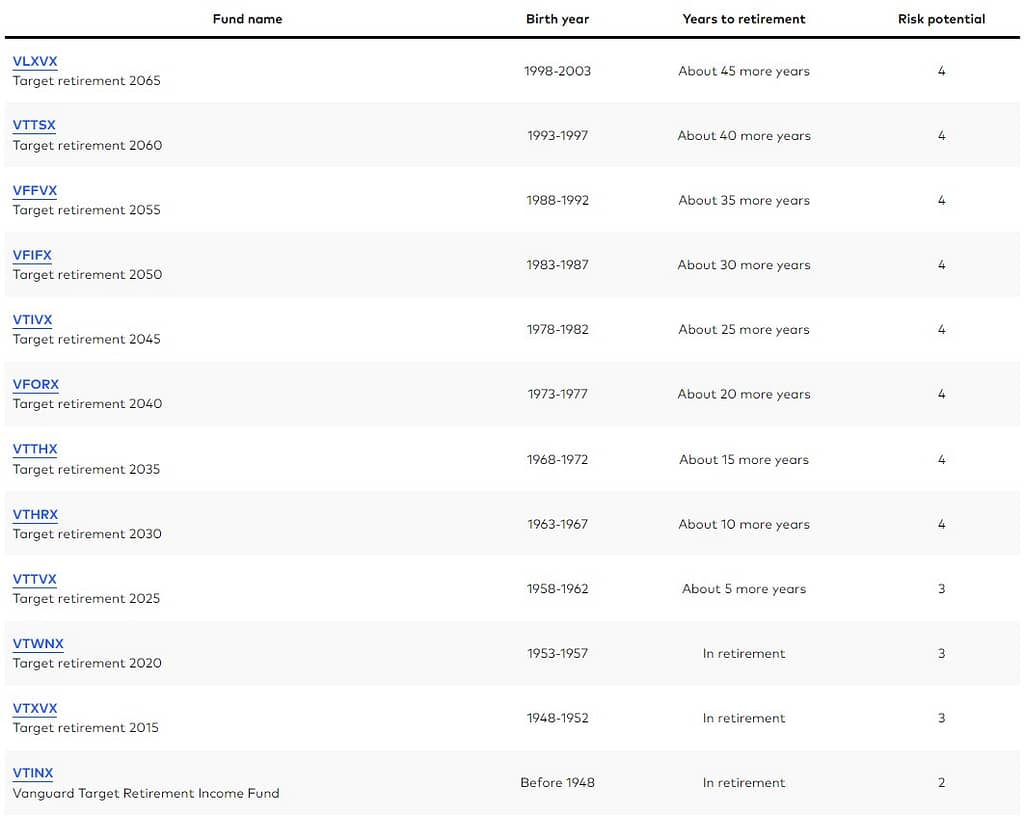This screenshot has height=821, width=1024.
Task: Open the VTINX income fund link
Action: tap(33, 773)
